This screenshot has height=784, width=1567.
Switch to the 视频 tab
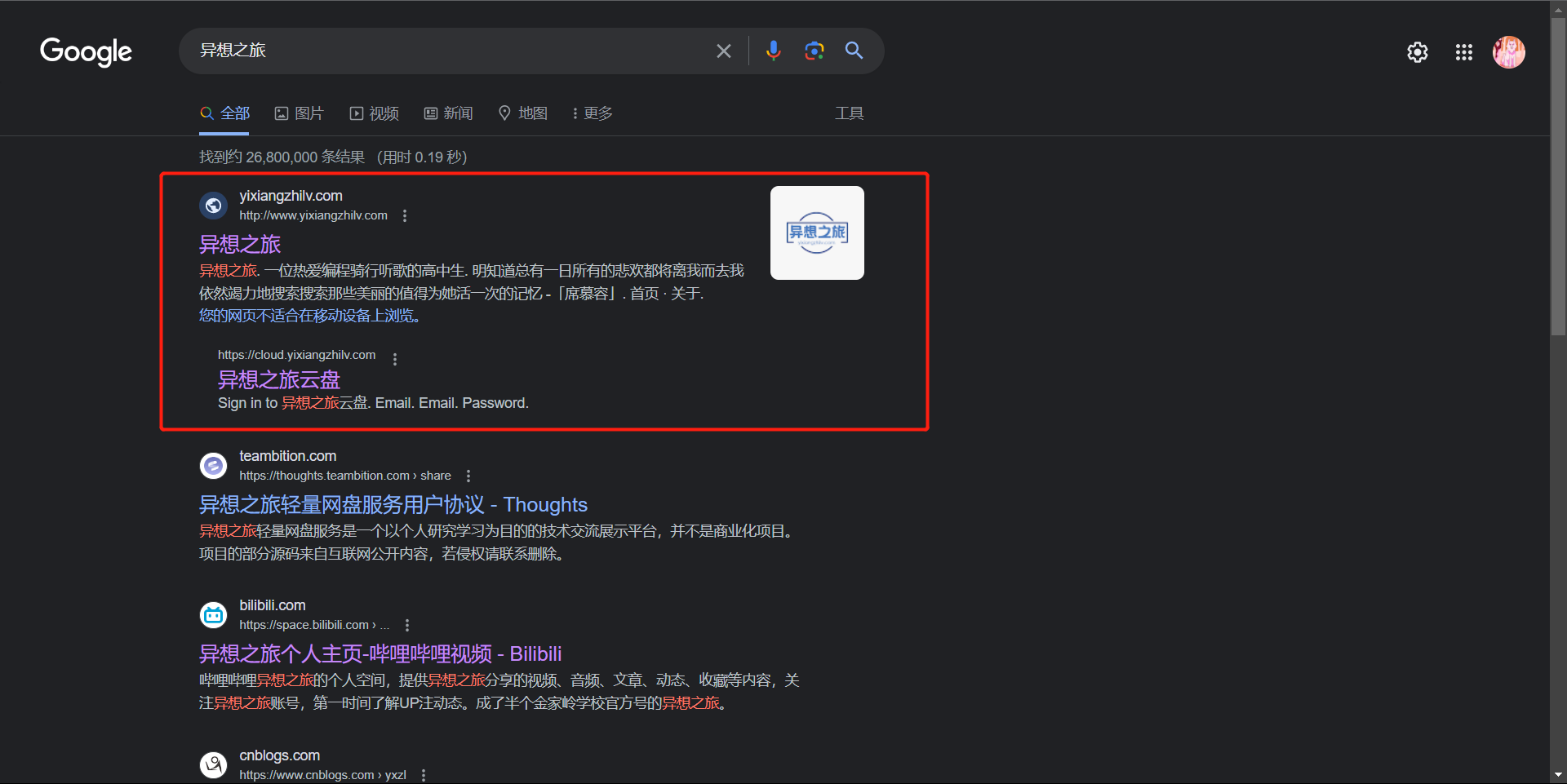click(375, 113)
